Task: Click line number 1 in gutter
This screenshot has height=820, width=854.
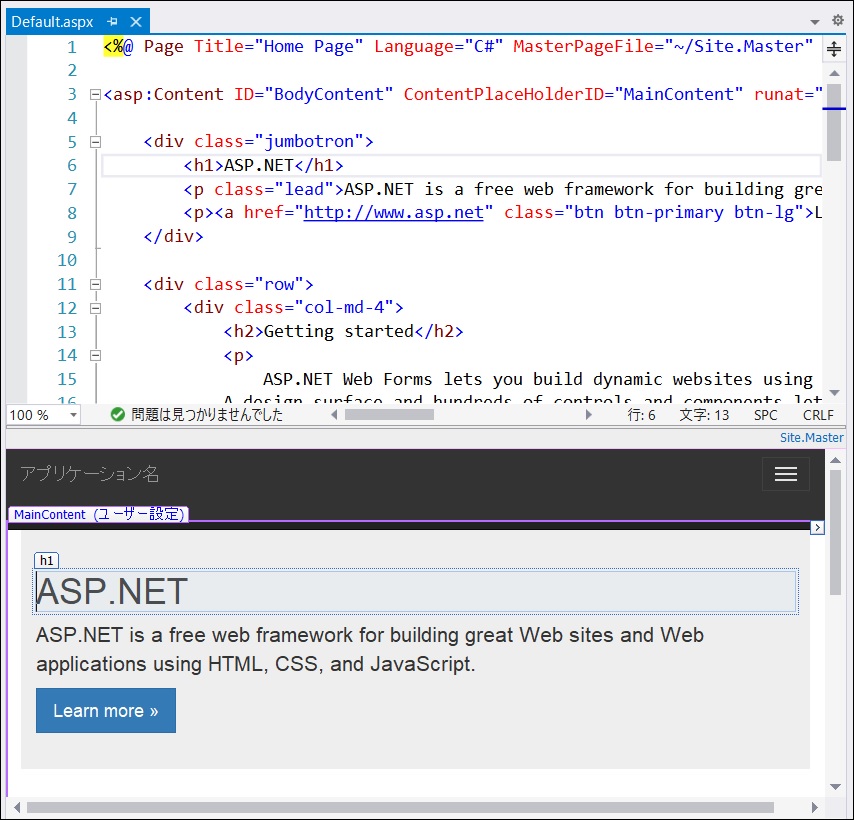Action: 72,47
